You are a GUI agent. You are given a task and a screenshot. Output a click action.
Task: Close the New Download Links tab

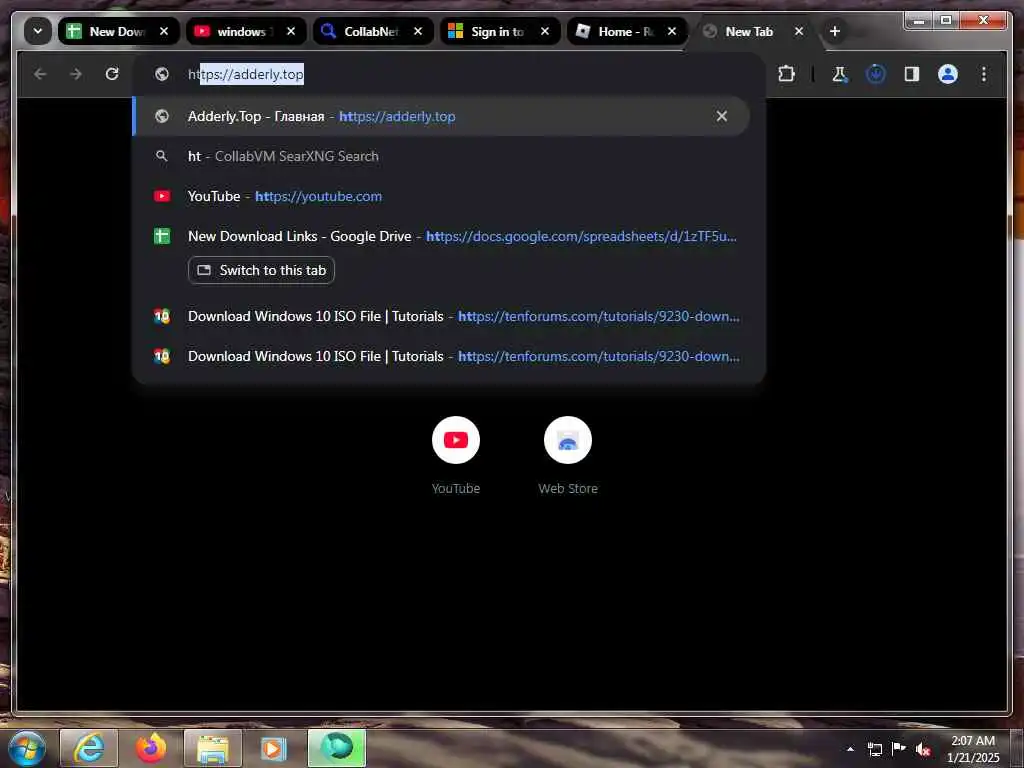pos(164,31)
